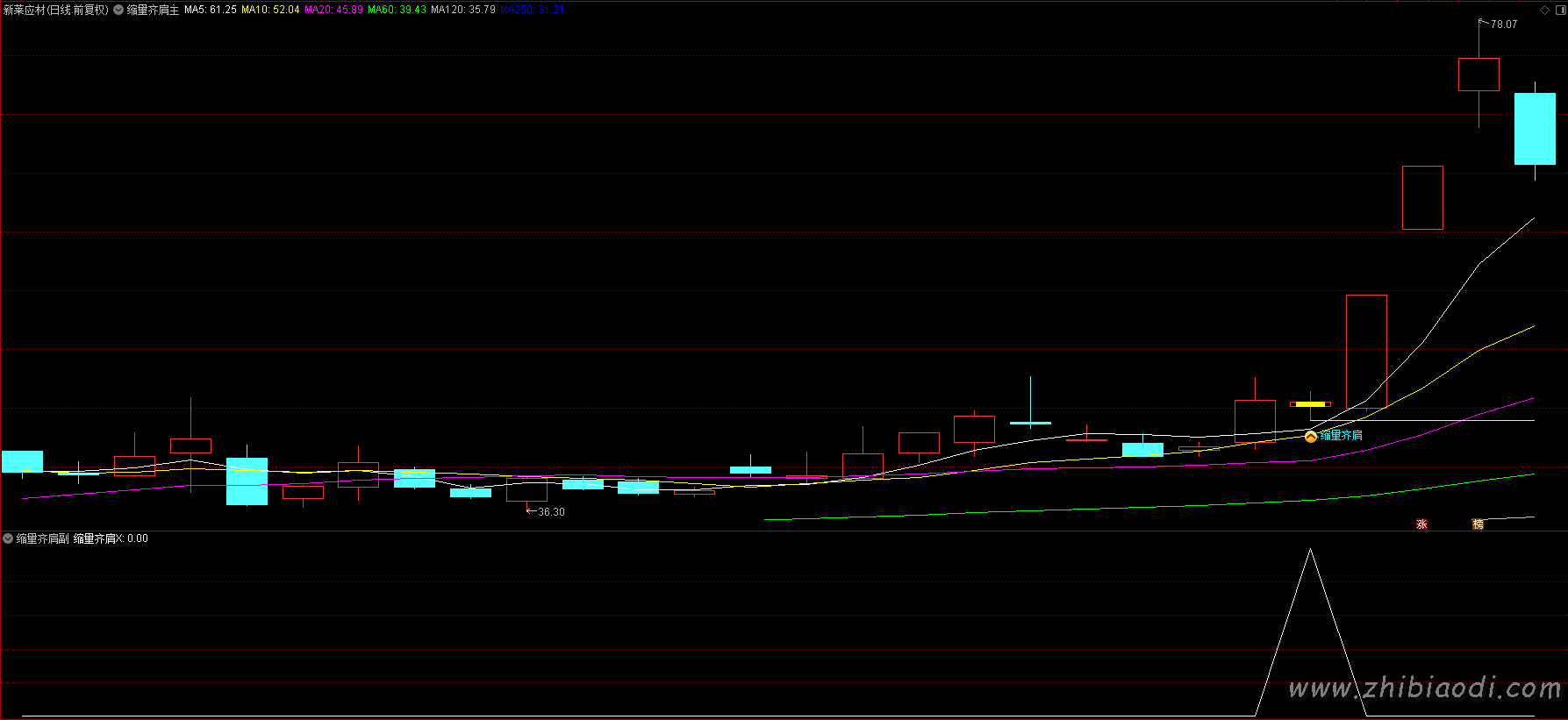This screenshot has height=720, width=1568.
Task: Click the 缩量齐肩副 sub-indicator name
Action: point(42,538)
